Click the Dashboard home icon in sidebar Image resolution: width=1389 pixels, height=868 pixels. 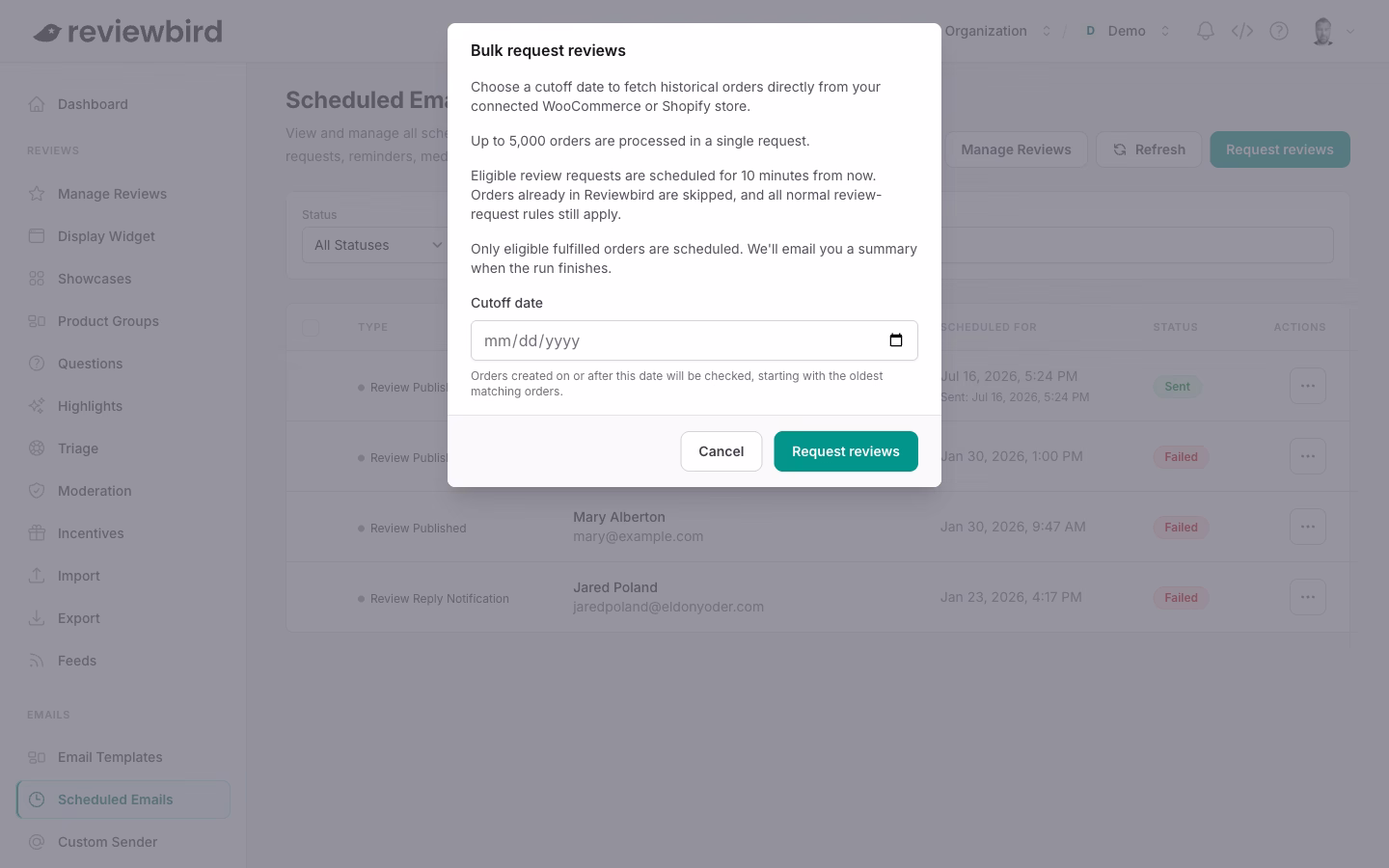pyautogui.click(x=37, y=104)
